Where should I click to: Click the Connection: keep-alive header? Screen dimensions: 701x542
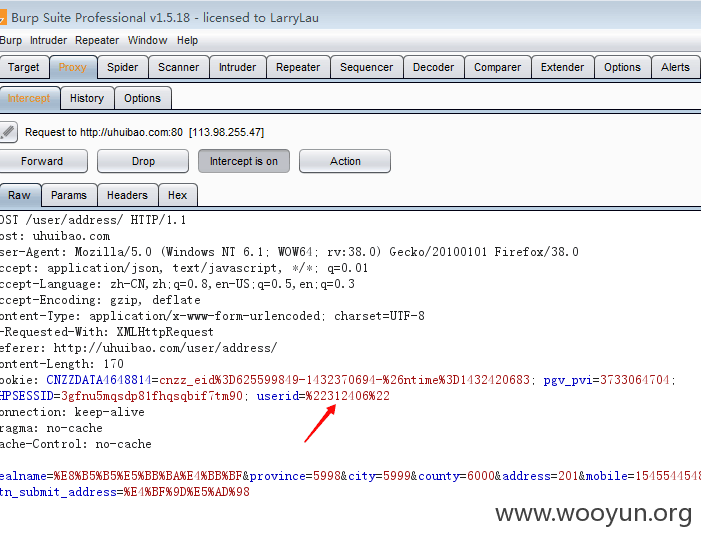(72, 412)
